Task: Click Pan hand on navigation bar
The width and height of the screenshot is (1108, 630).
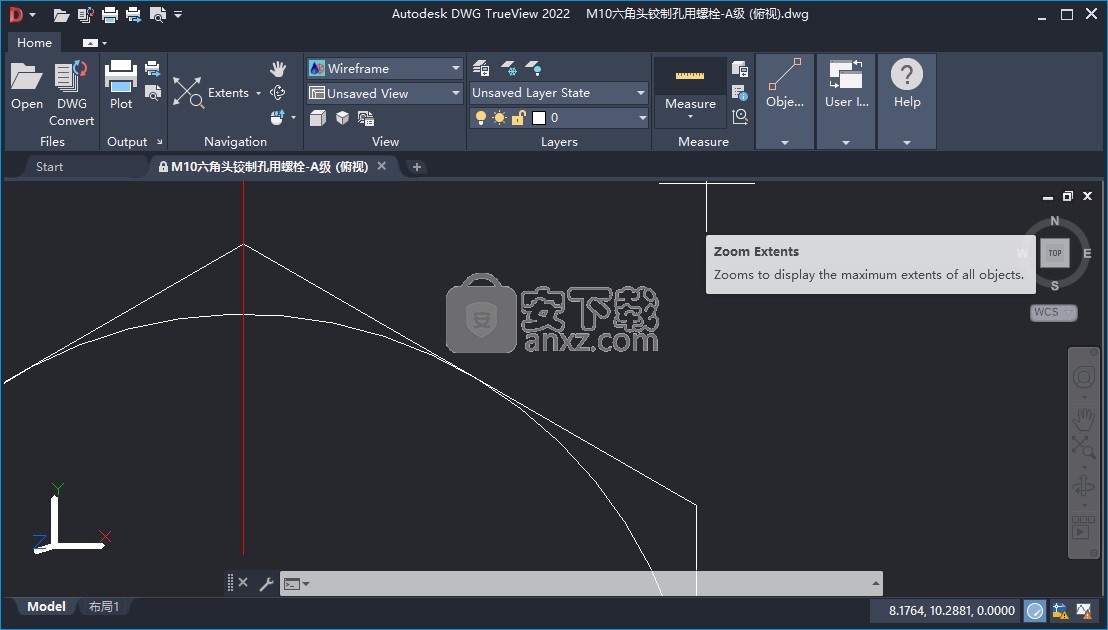Action: pos(1083,419)
